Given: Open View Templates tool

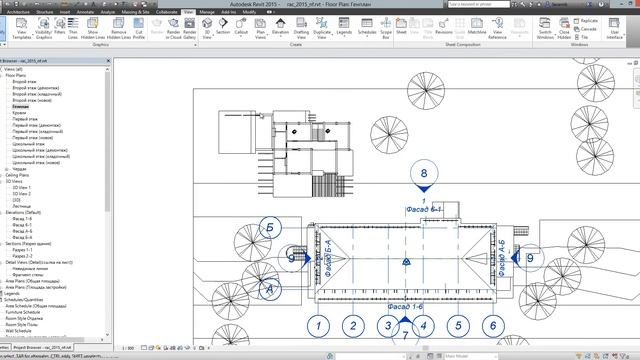Looking at the screenshot, I should point(22,29).
